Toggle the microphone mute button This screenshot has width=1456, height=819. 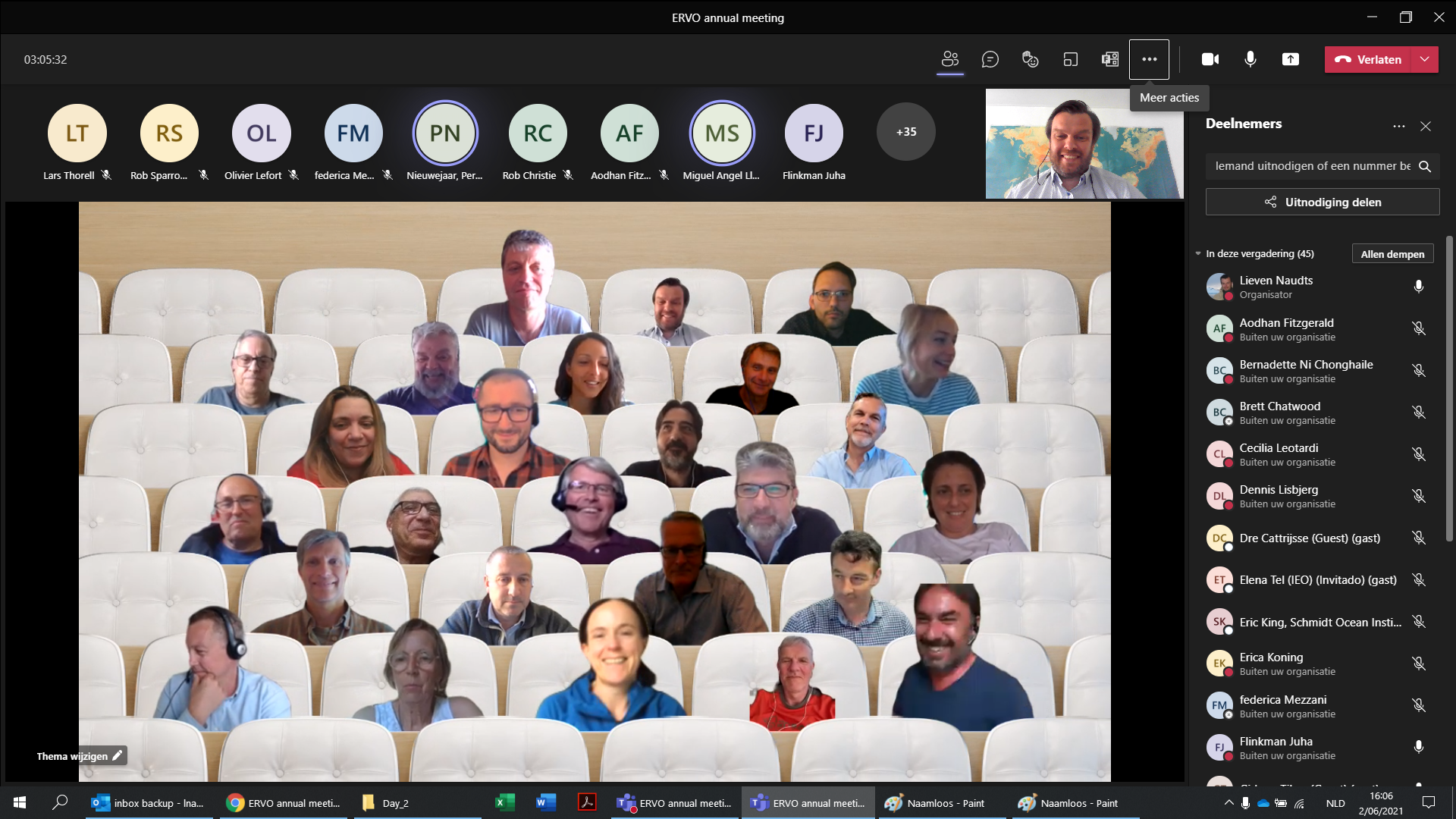point(1250,59)
